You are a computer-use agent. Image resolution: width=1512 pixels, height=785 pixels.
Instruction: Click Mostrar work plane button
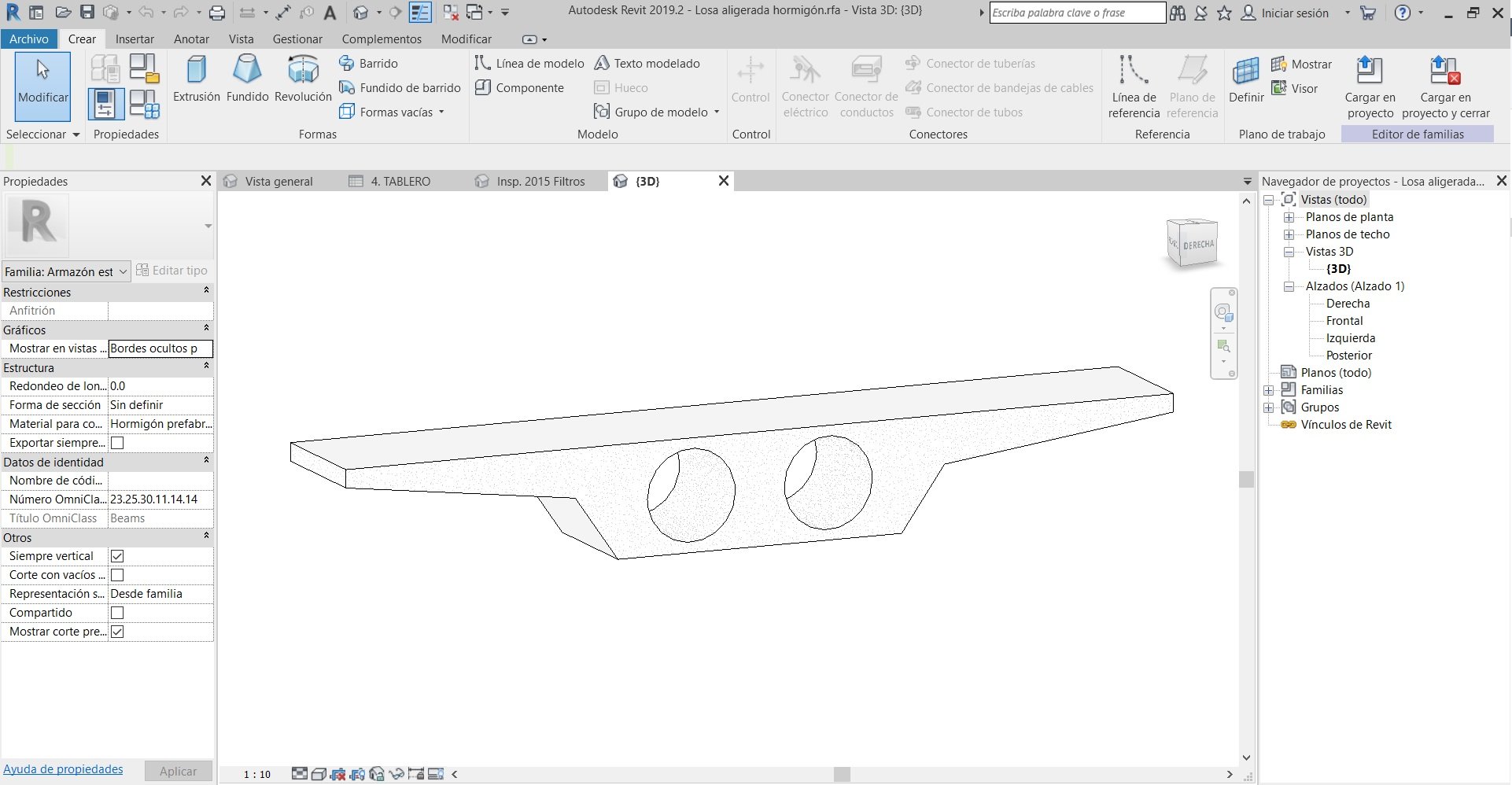1301,64
